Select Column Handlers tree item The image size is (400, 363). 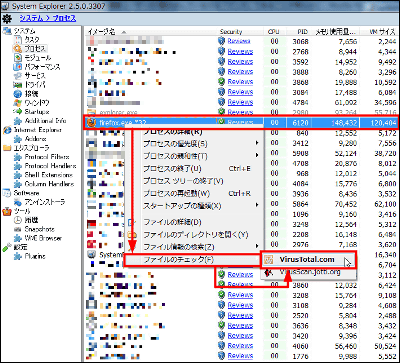click(49, 184)
